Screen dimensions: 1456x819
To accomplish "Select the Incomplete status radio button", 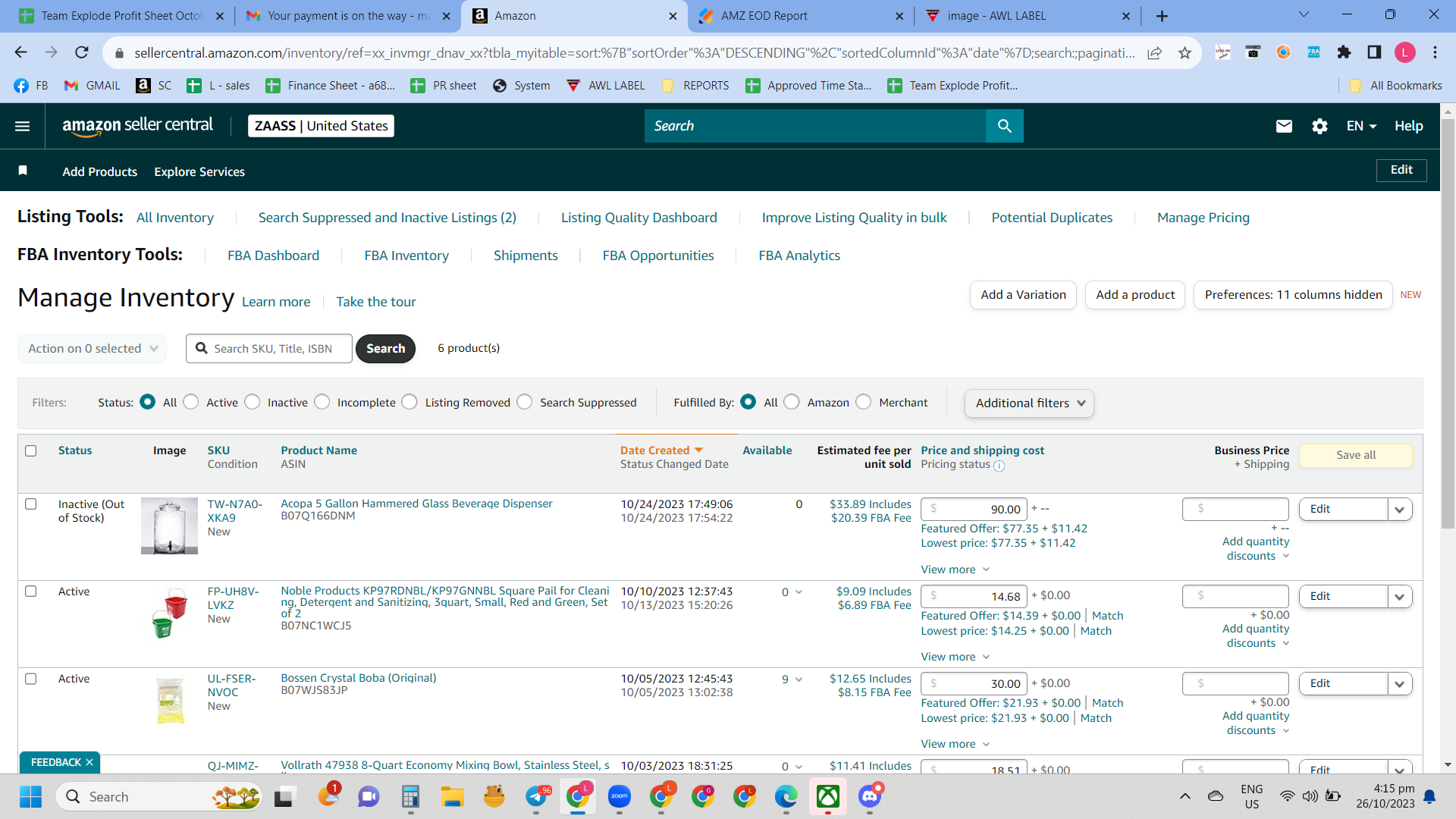I will [x=322, y=402].
